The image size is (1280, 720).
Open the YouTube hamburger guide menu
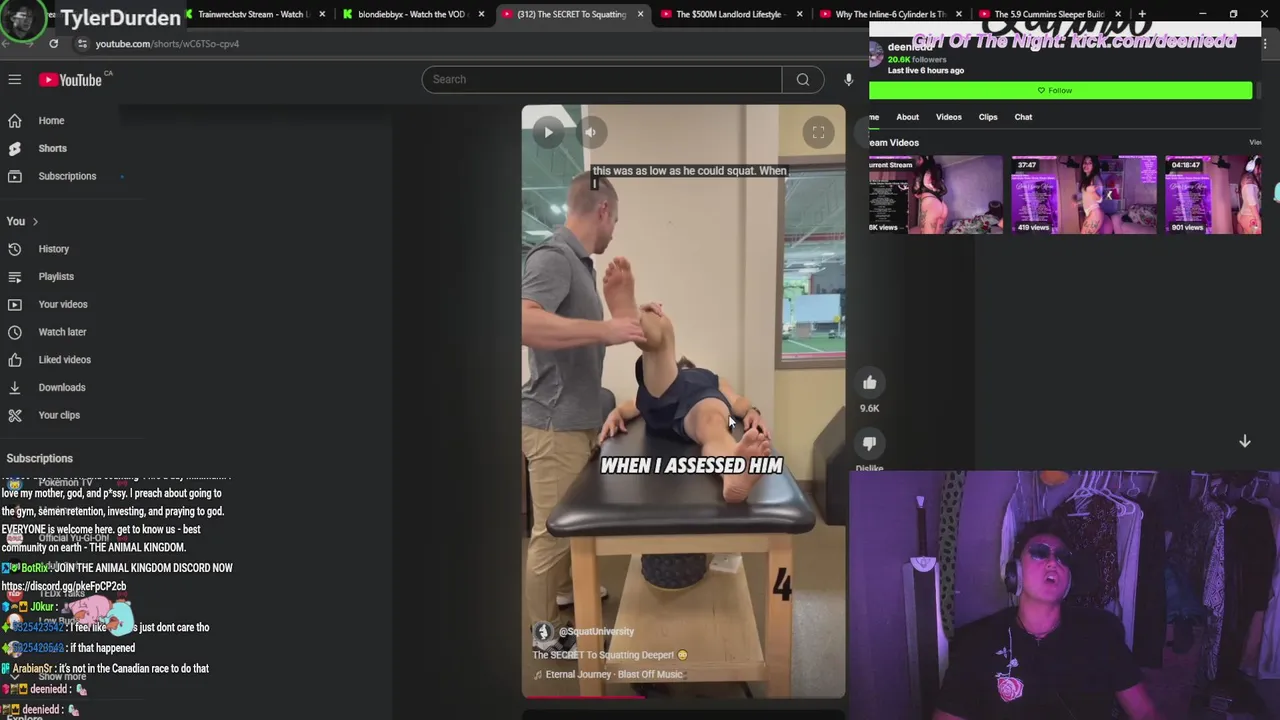pyautogui.click(x=15, y=79)
